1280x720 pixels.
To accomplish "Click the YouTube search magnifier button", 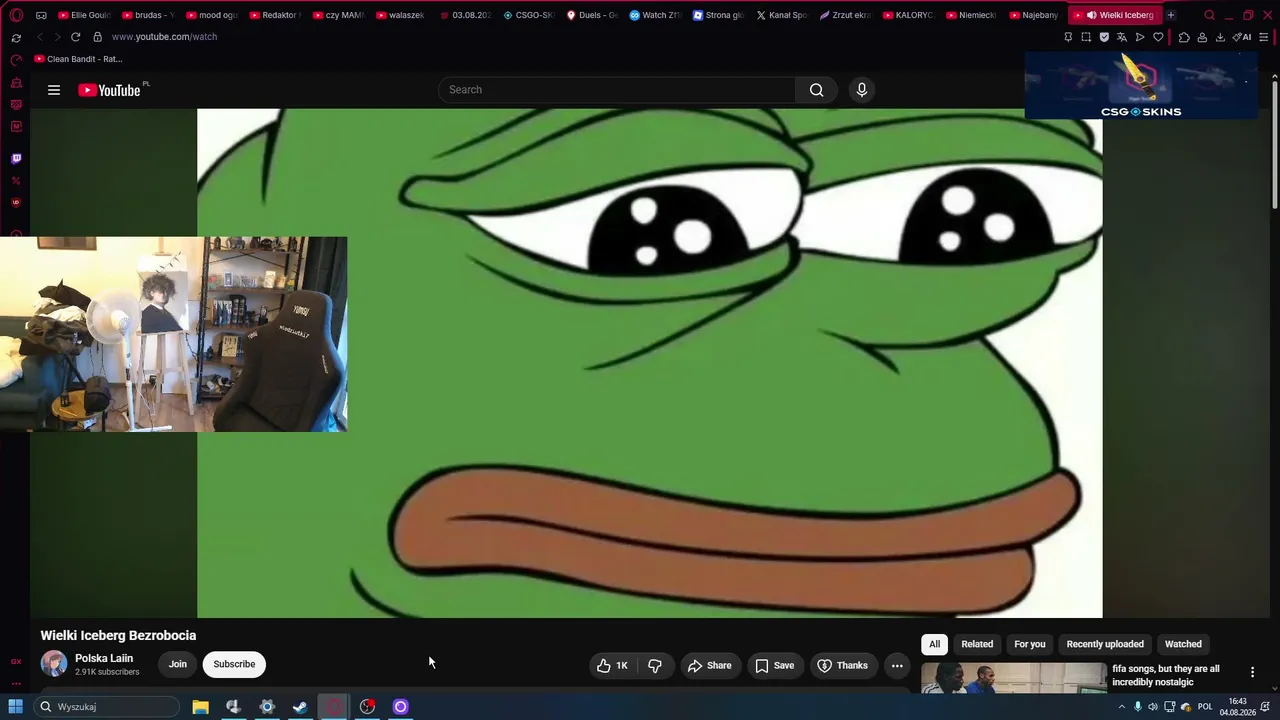I will coord(817,90).
